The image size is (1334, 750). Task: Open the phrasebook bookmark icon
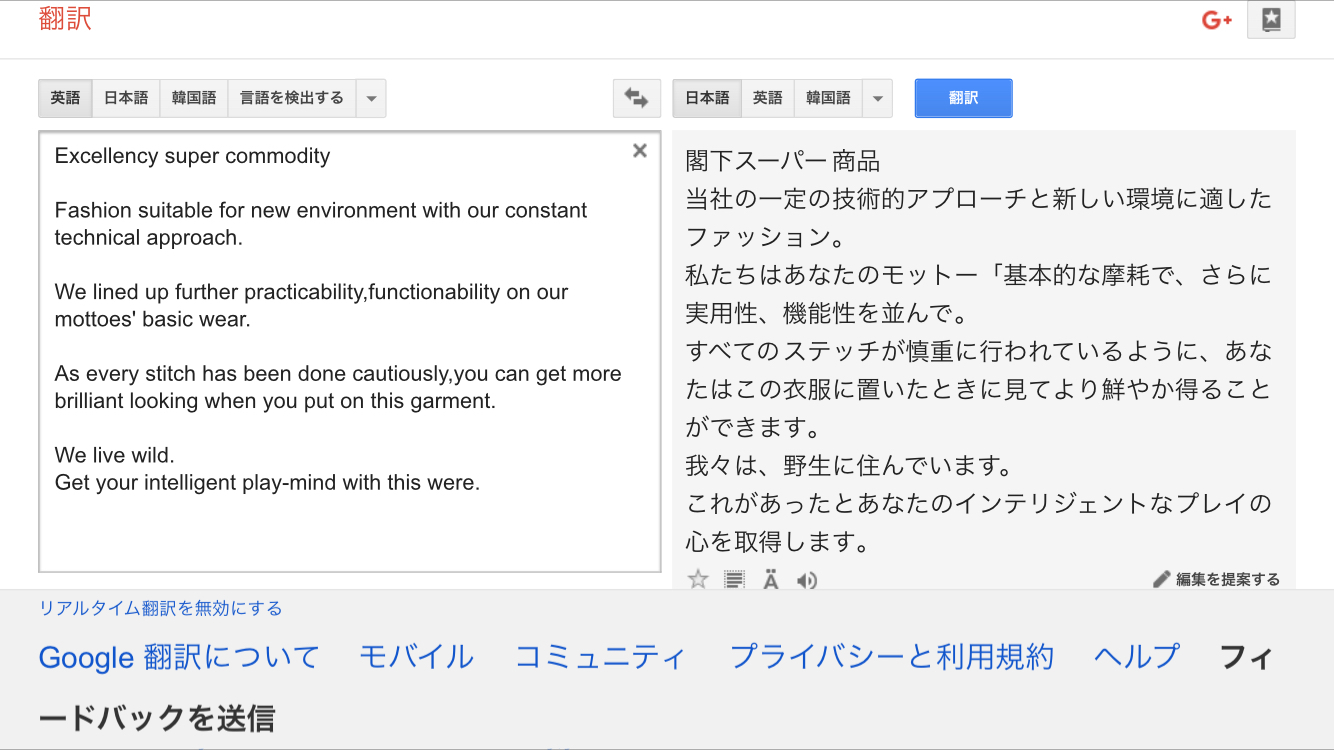coord(1271,20)
